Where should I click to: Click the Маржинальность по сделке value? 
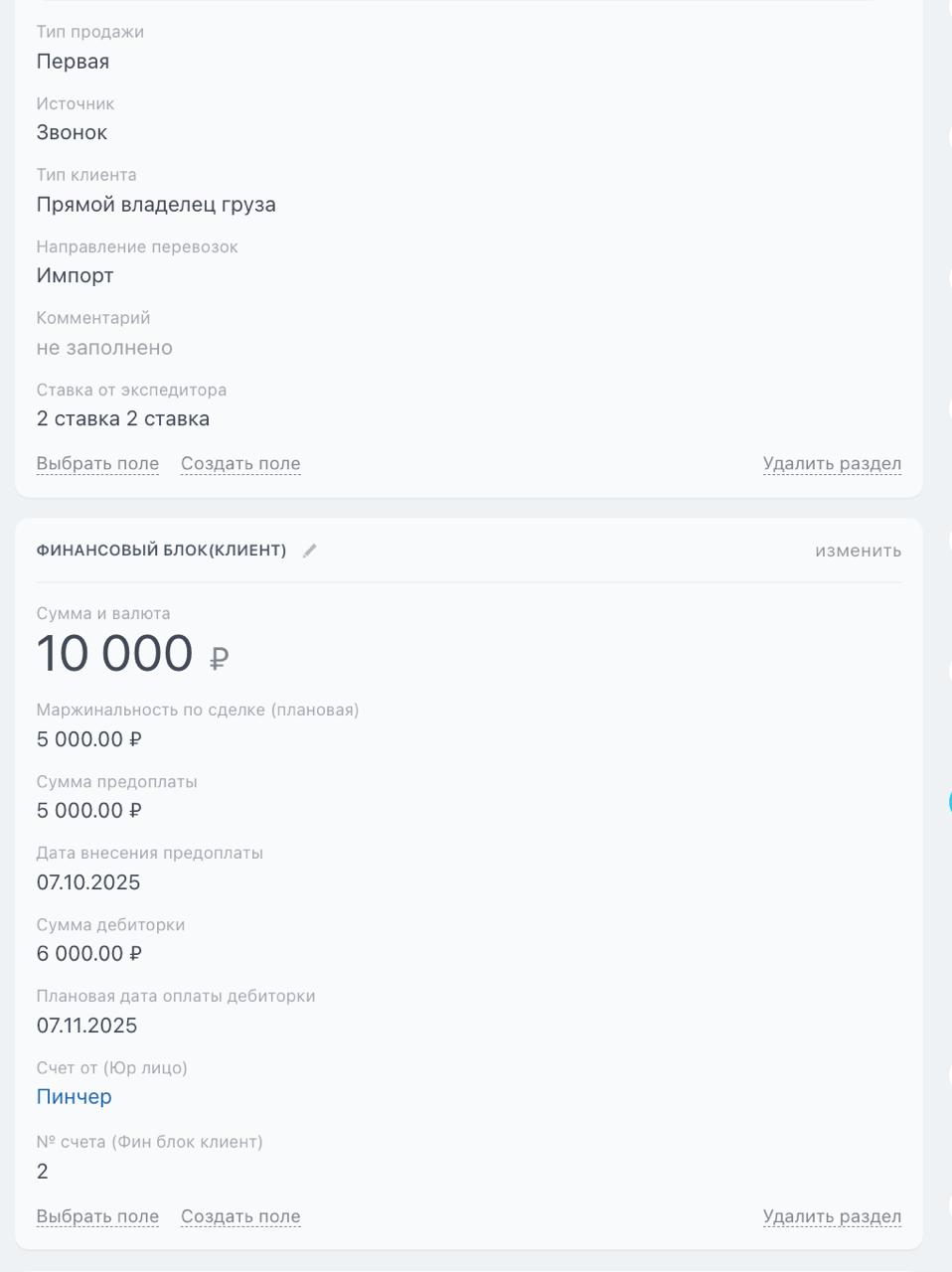89,740
